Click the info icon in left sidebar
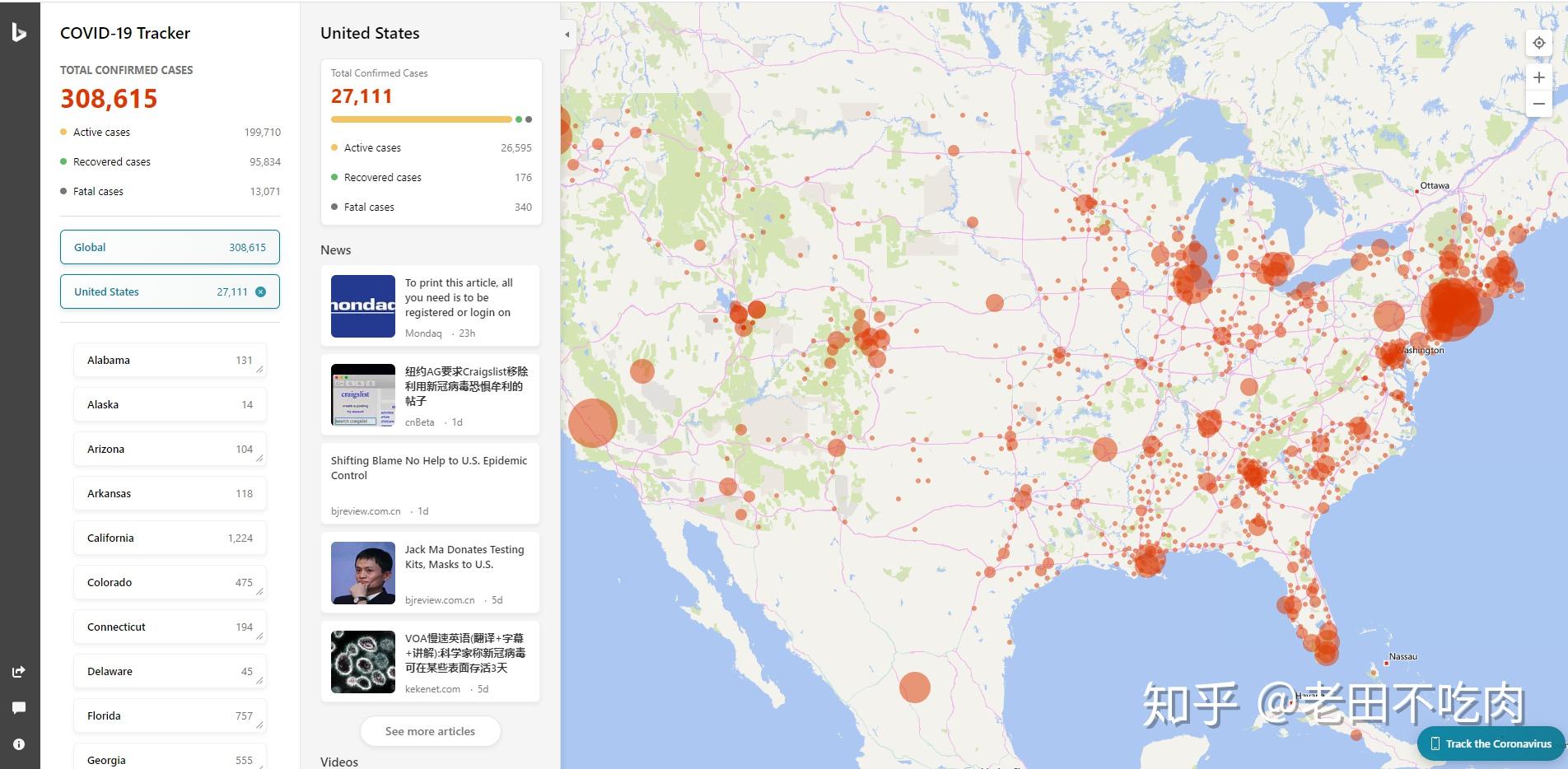The height and width of the screenshot is (769, 1568). click(x=19, y=744)
